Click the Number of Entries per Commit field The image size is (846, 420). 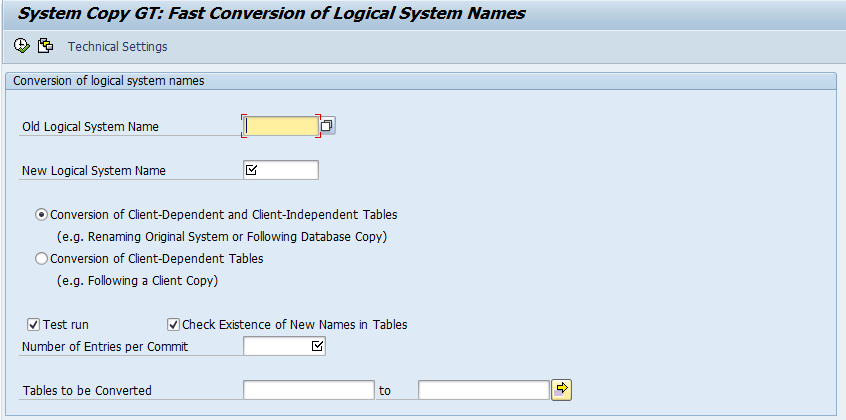(277, 346)
